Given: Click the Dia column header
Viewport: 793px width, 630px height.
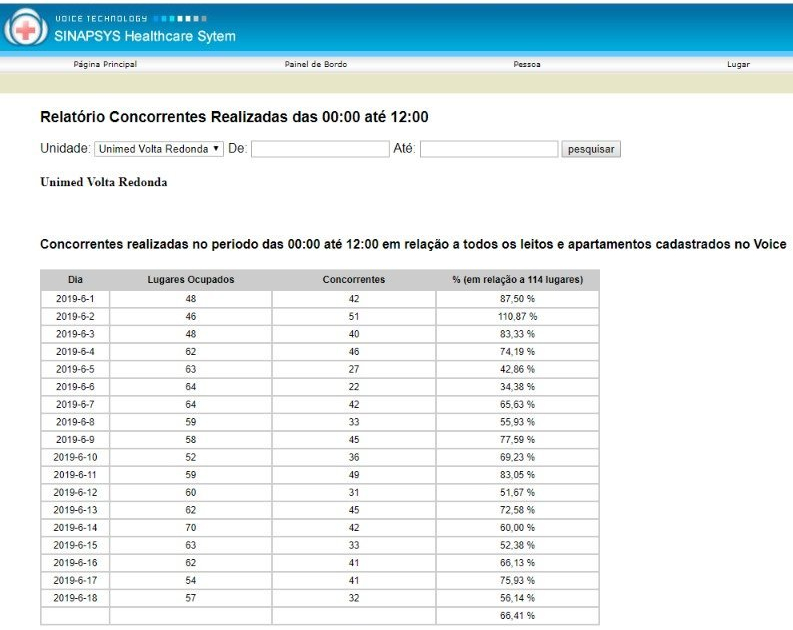Looking at the screenshot, I should (x=75, y=280).
